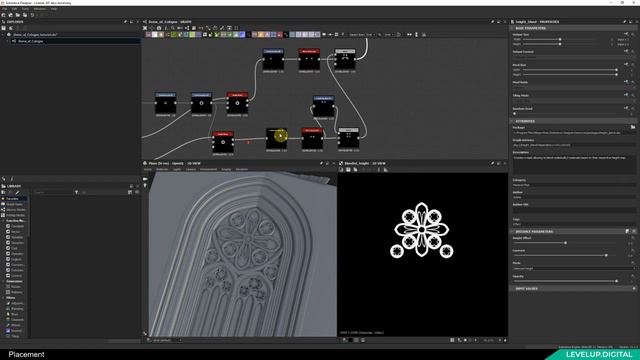Open the 2D view zoom level dropdown
This screenshot has height=360, width=640.
(x=489, y=340)
